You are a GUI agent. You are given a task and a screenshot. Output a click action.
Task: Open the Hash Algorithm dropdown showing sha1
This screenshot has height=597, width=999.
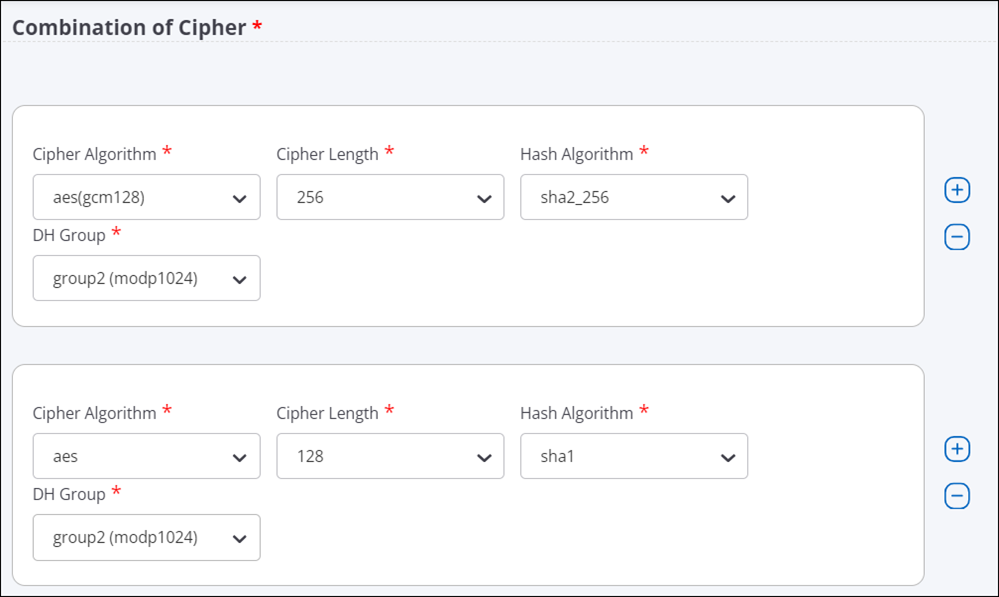click(634, 456)
